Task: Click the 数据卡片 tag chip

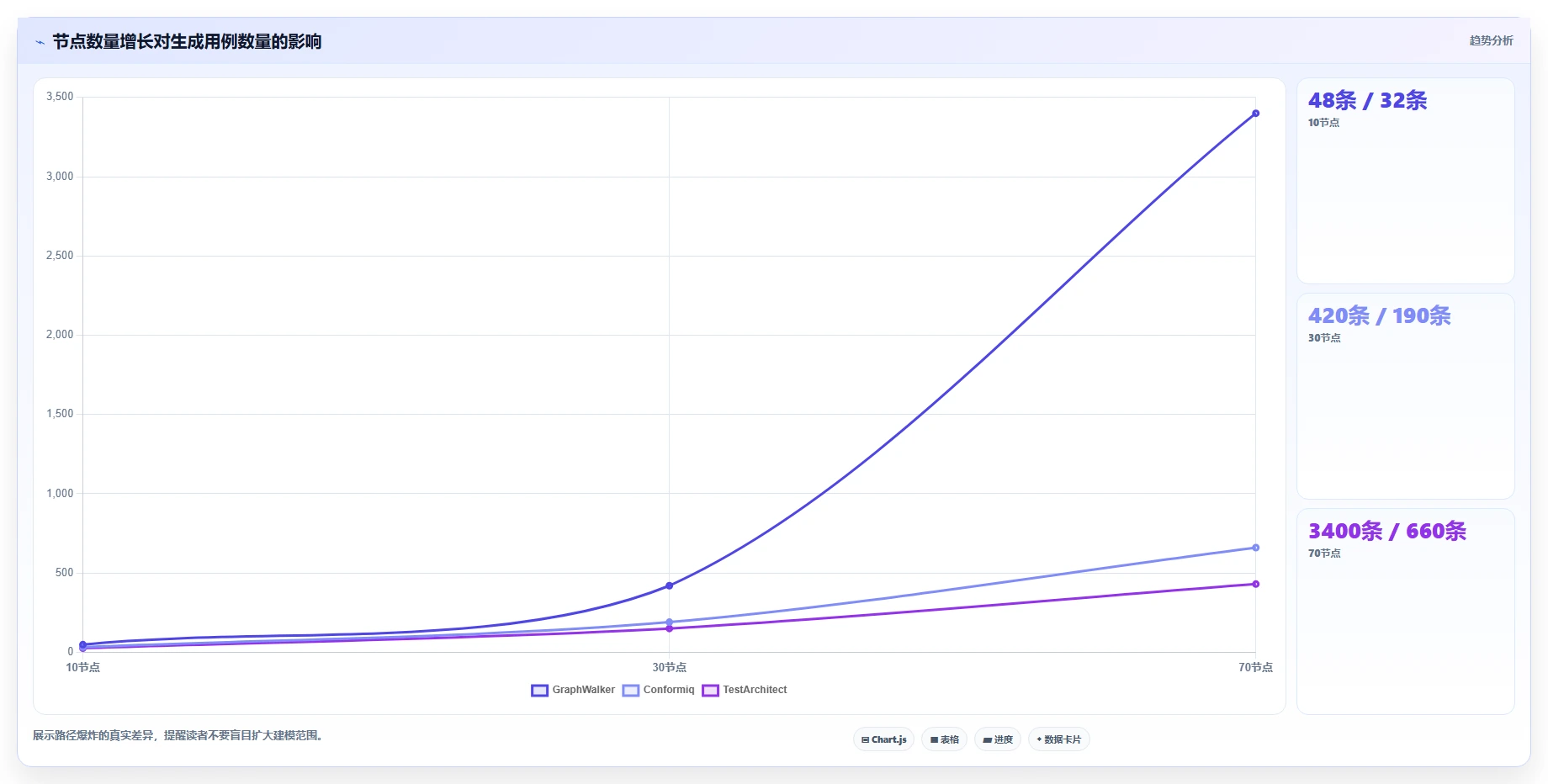Action: [1058, 739]
